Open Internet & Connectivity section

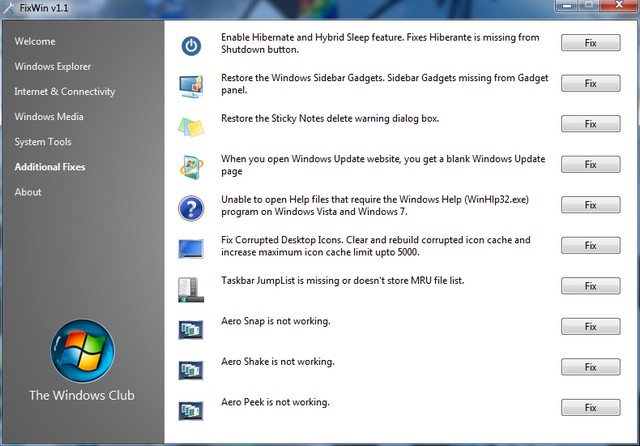[64, 91]
